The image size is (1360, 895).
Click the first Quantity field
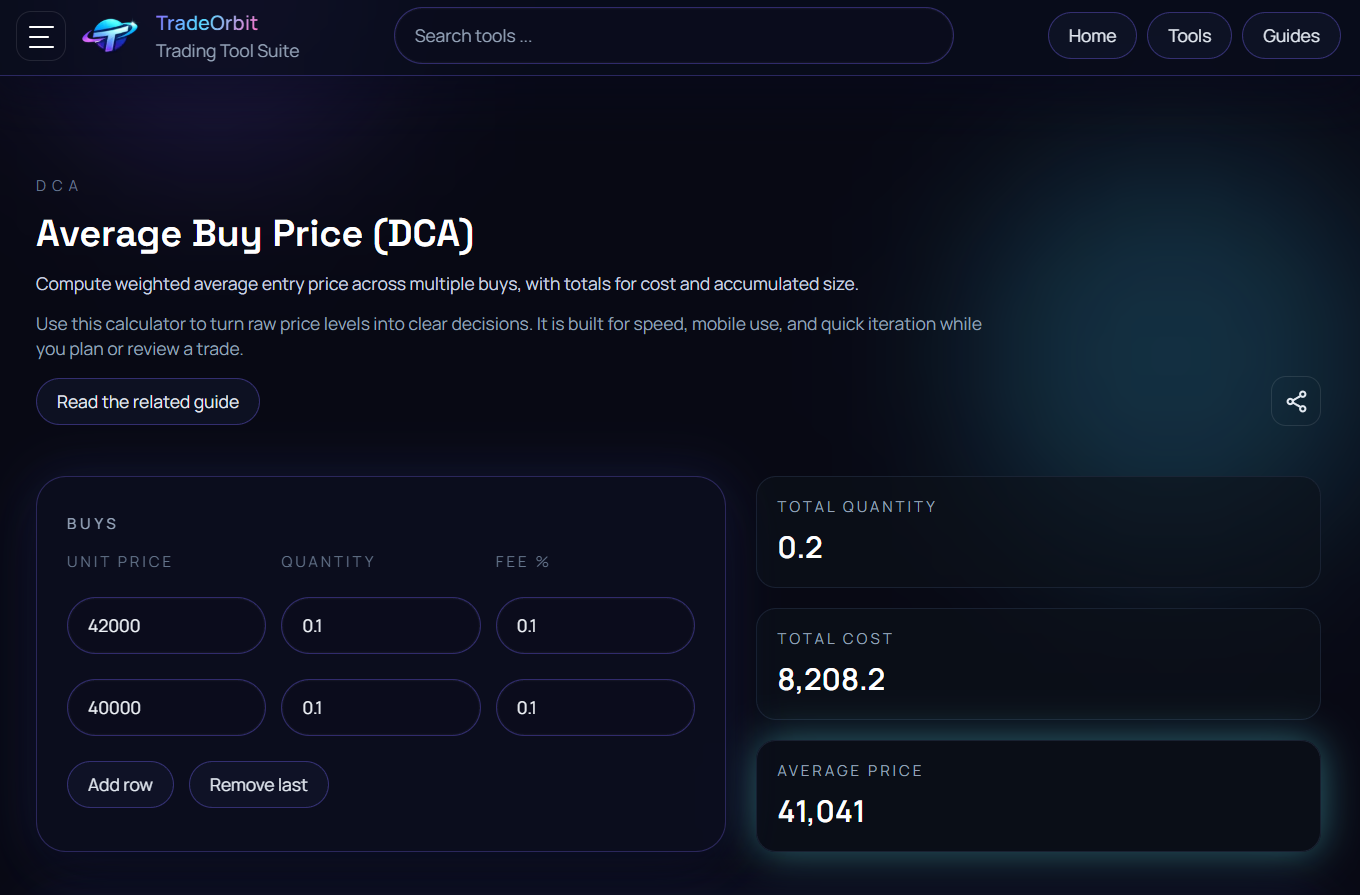point(380,625)
